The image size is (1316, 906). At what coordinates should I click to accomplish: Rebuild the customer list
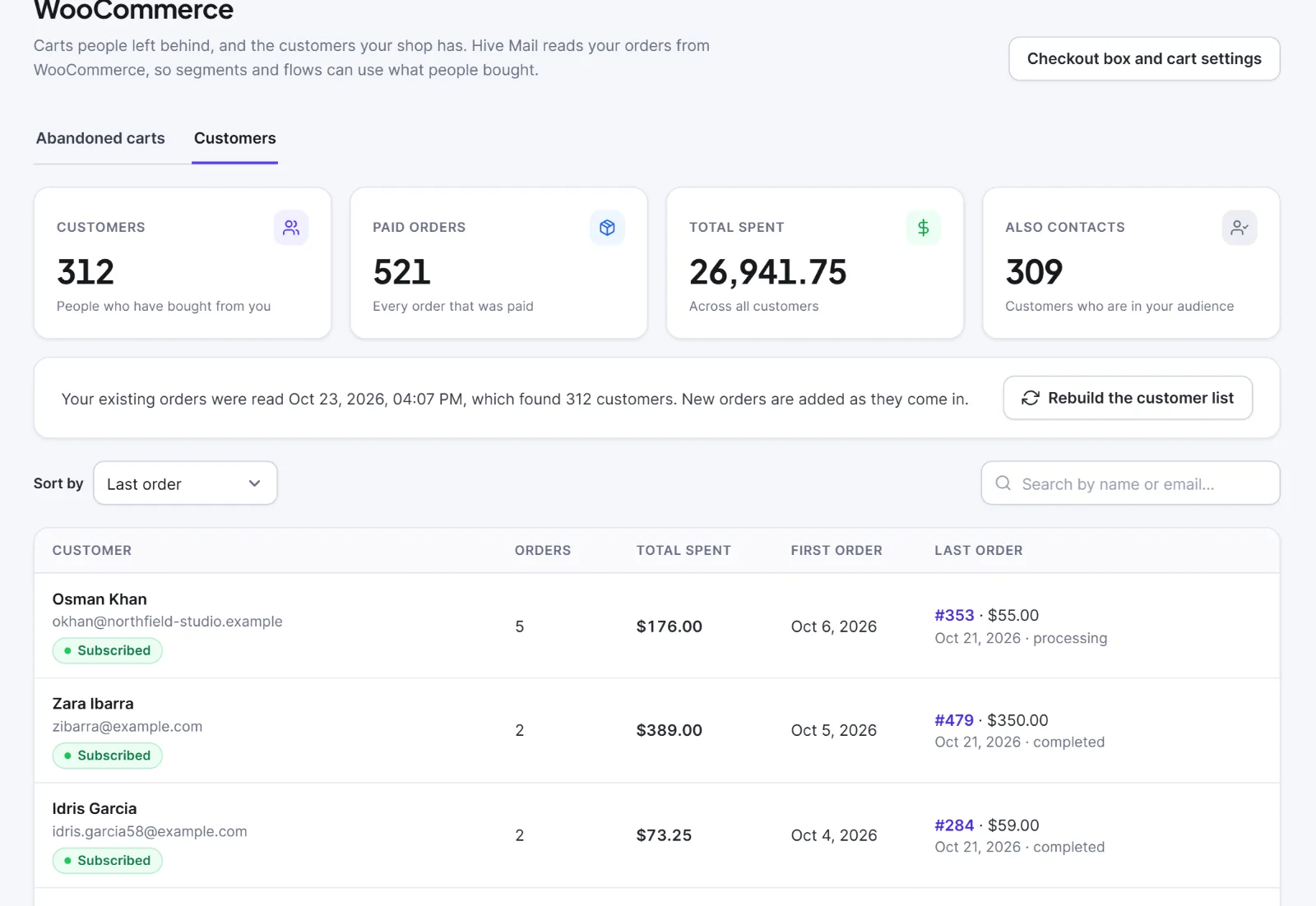click(x=1128, y=398)
